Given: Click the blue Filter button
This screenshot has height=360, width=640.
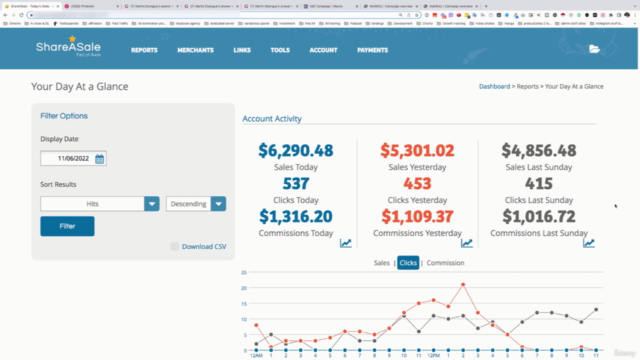Looking at the screenshot, I should [x=67, y=226].
